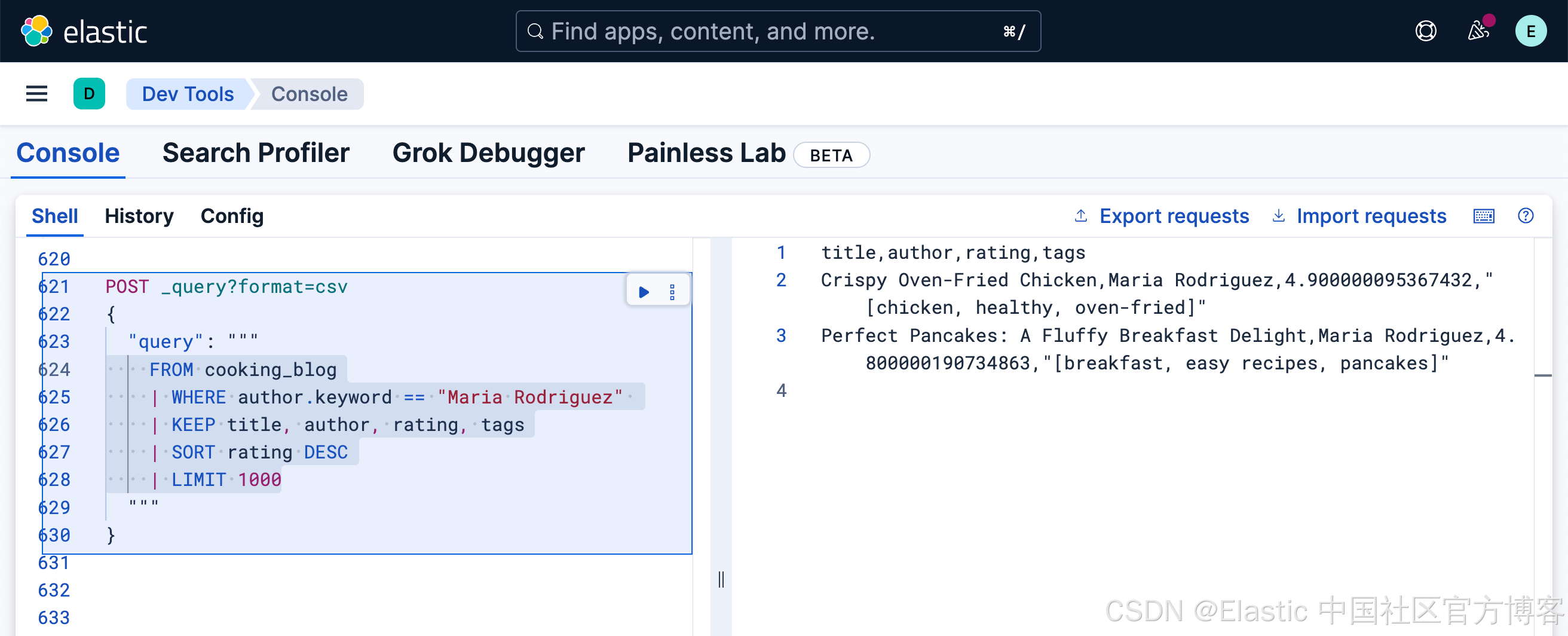Click the KEEP title, author line

pos(337,424)
